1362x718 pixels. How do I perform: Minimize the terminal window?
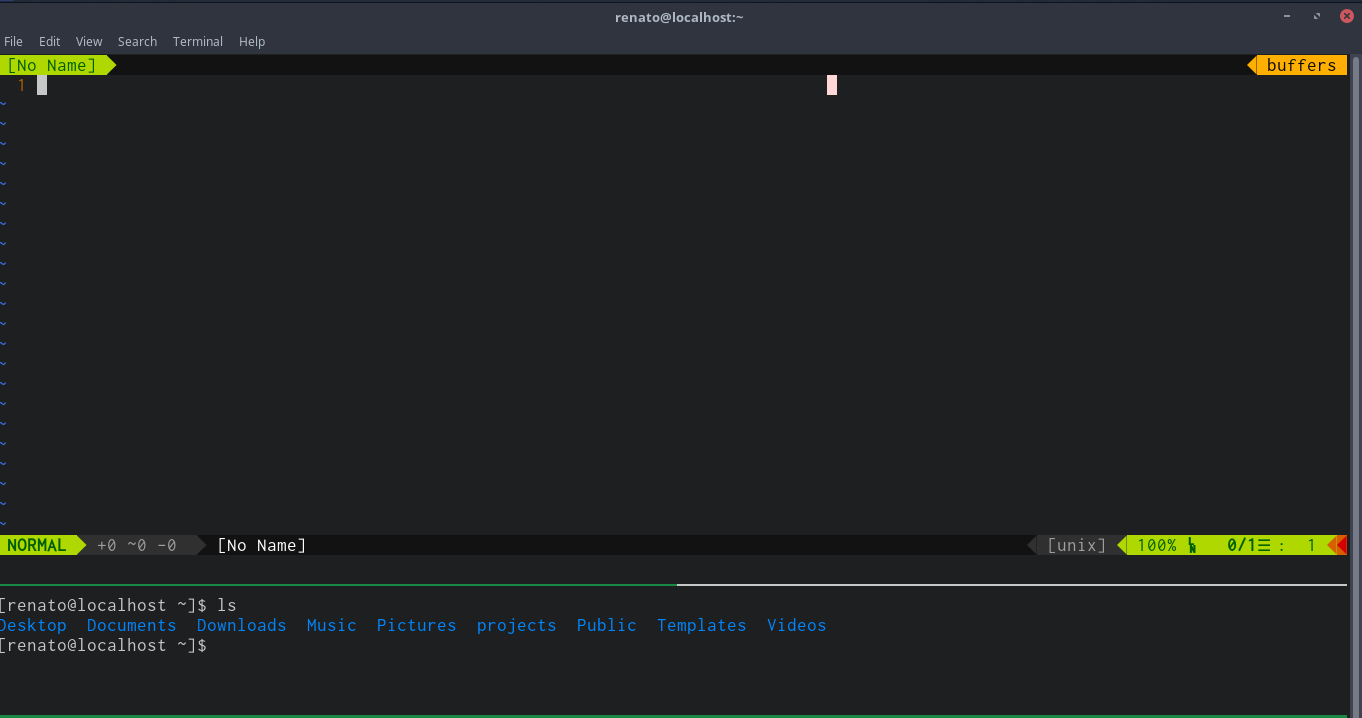1289,16
